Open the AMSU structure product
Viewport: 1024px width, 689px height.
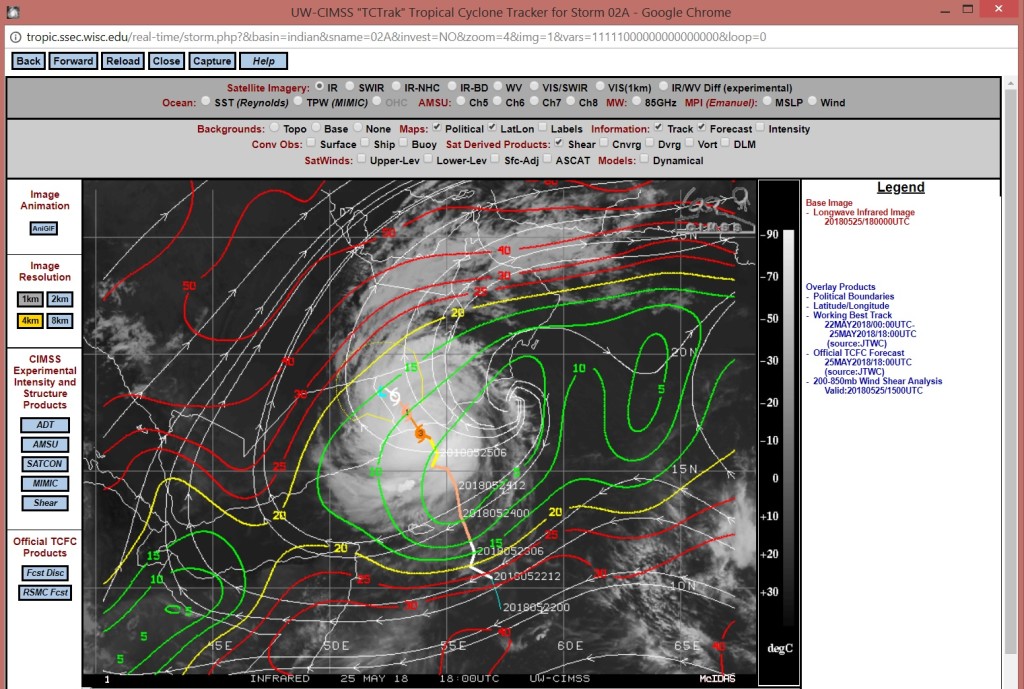coord(45,444)
